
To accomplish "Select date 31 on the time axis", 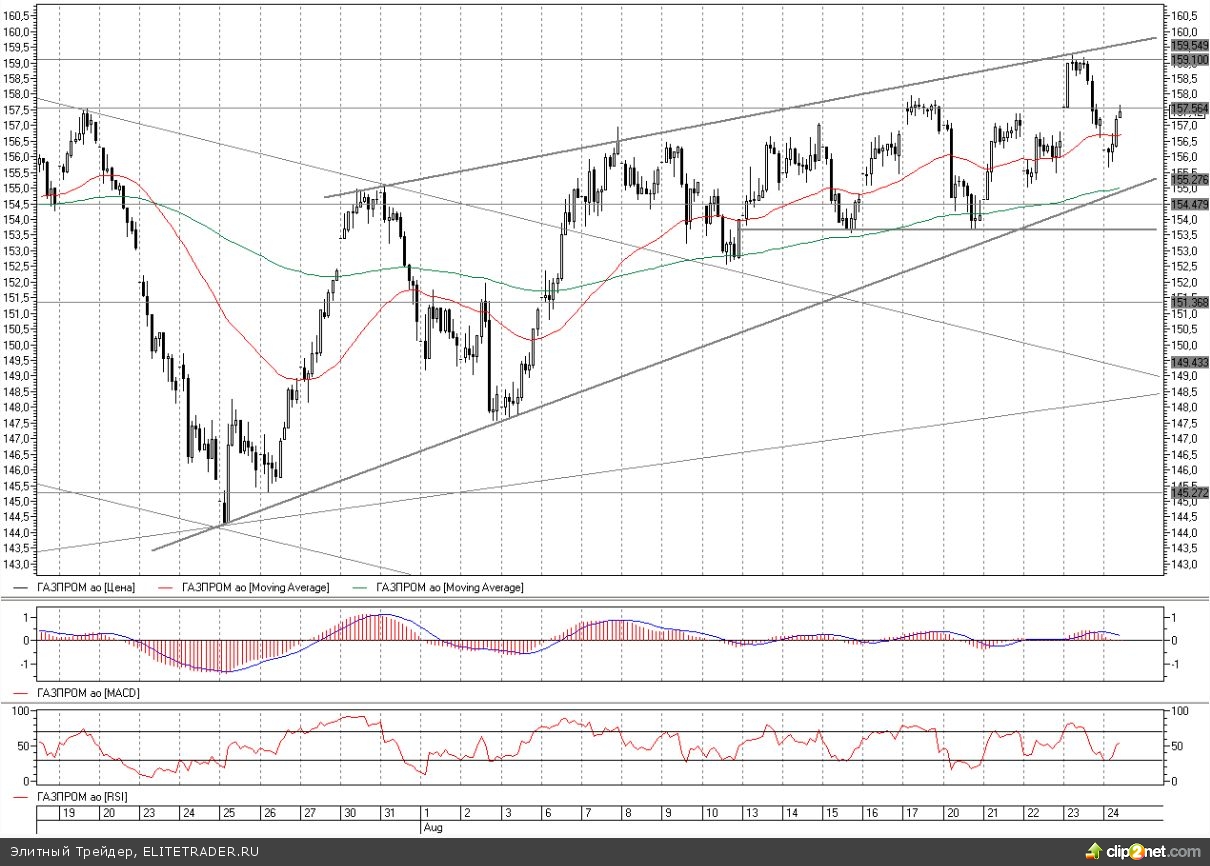I will tap(390, 813).
